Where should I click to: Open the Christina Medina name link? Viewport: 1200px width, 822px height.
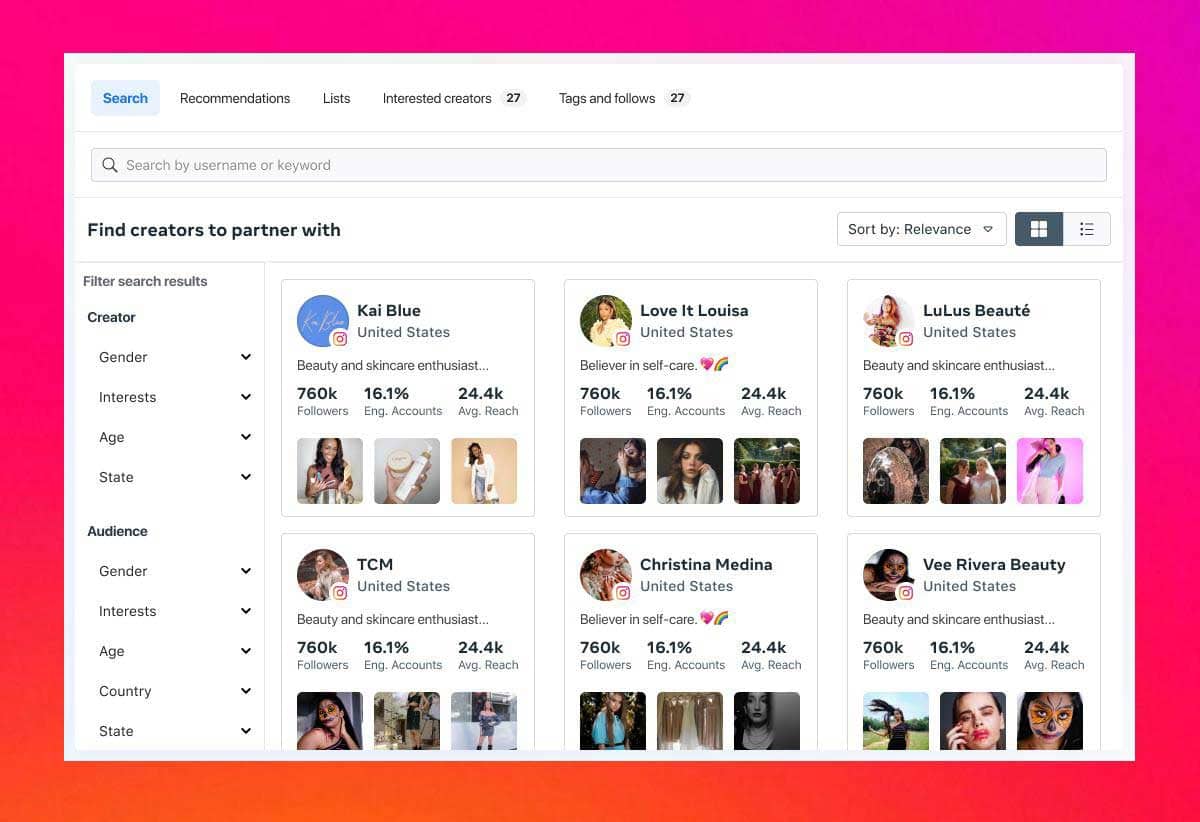706,564
